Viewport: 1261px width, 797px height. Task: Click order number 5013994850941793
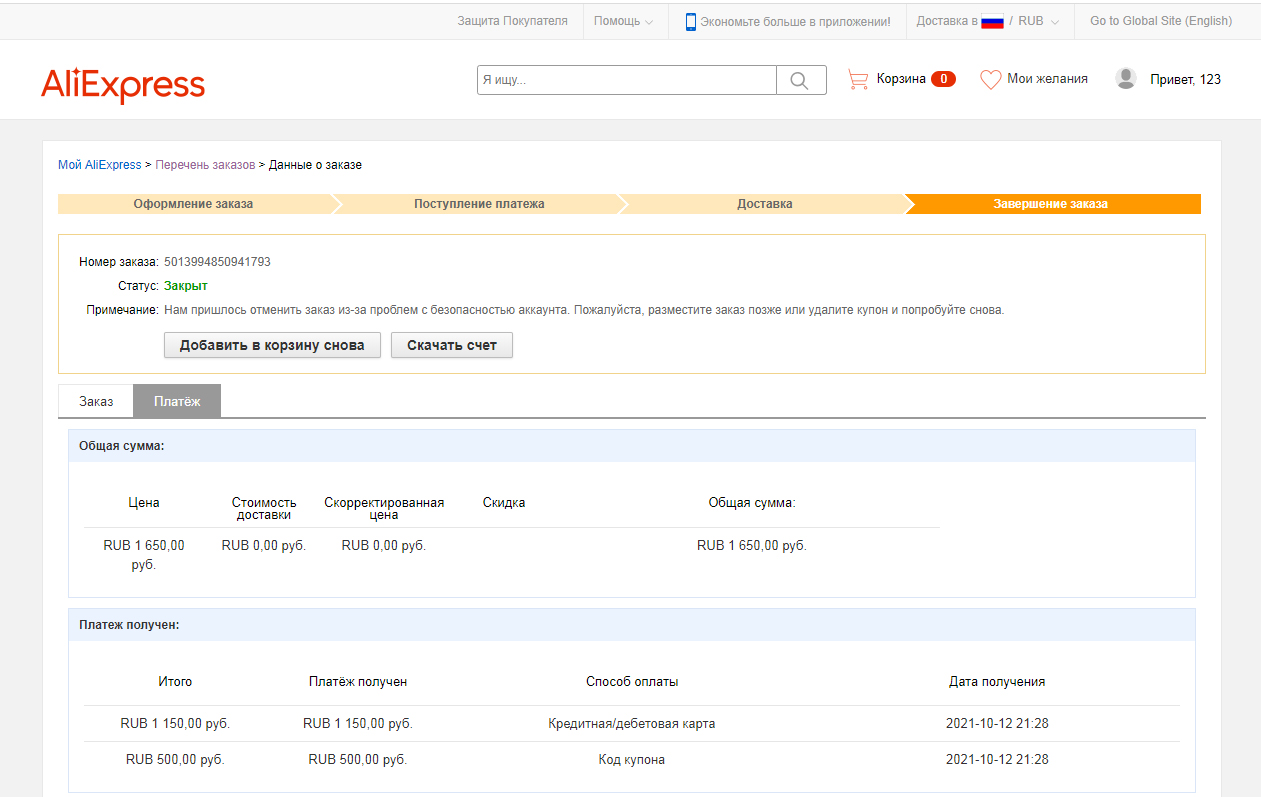(217, 262)
